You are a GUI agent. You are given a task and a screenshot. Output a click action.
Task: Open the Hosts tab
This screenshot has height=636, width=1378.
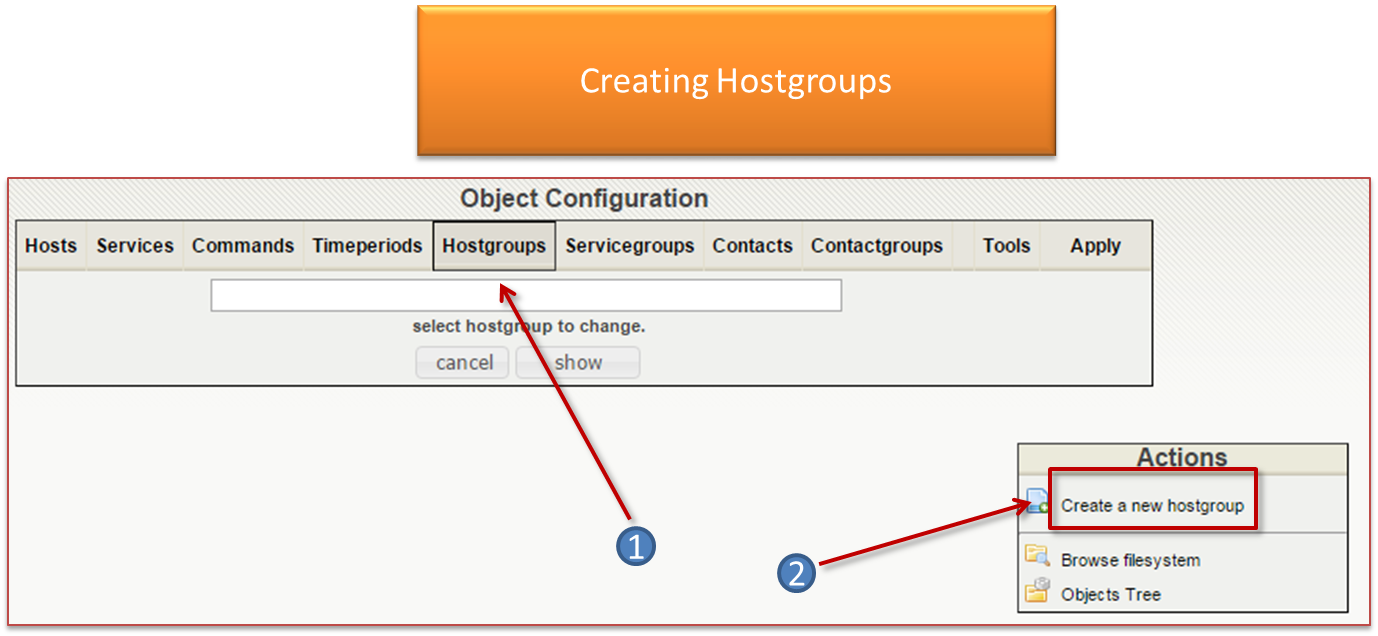pyautogui.click(x=51, y=246)
